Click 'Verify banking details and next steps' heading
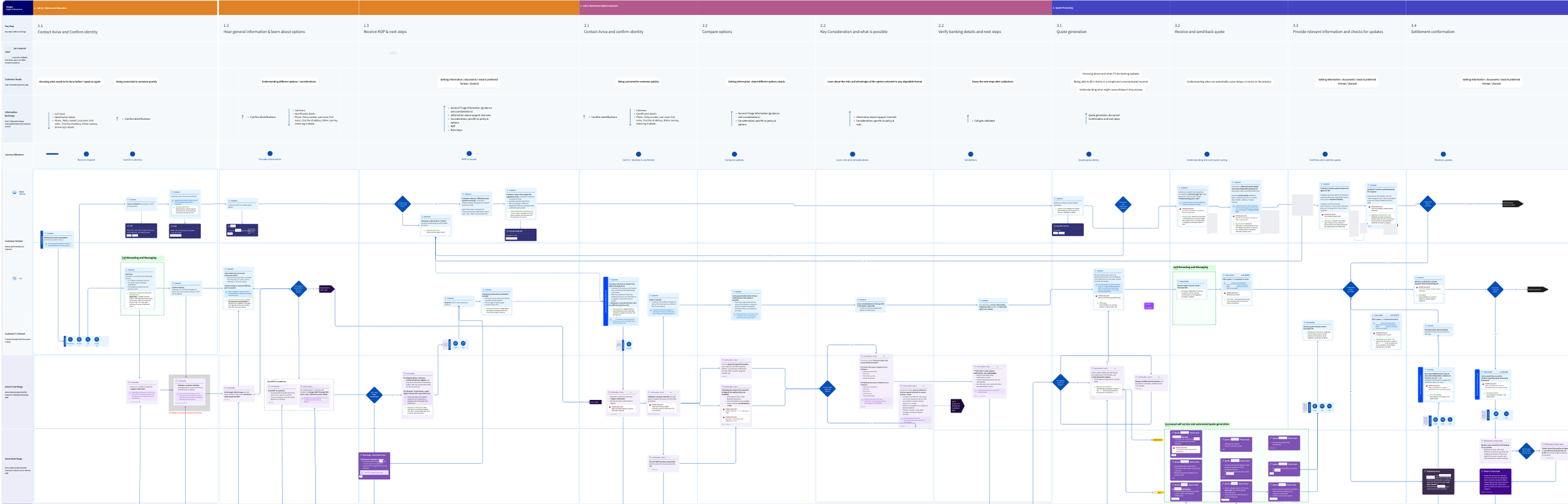The image size is (1568, 504). 970,31
